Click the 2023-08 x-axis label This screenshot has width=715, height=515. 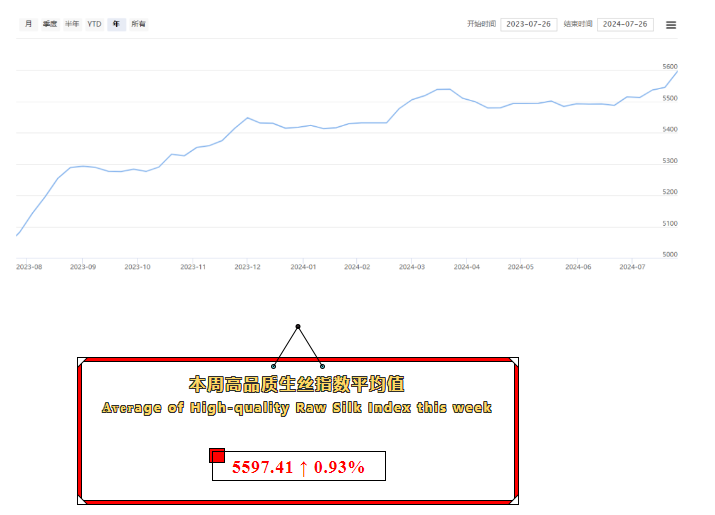pyautogui.click(x=29, y=267)
